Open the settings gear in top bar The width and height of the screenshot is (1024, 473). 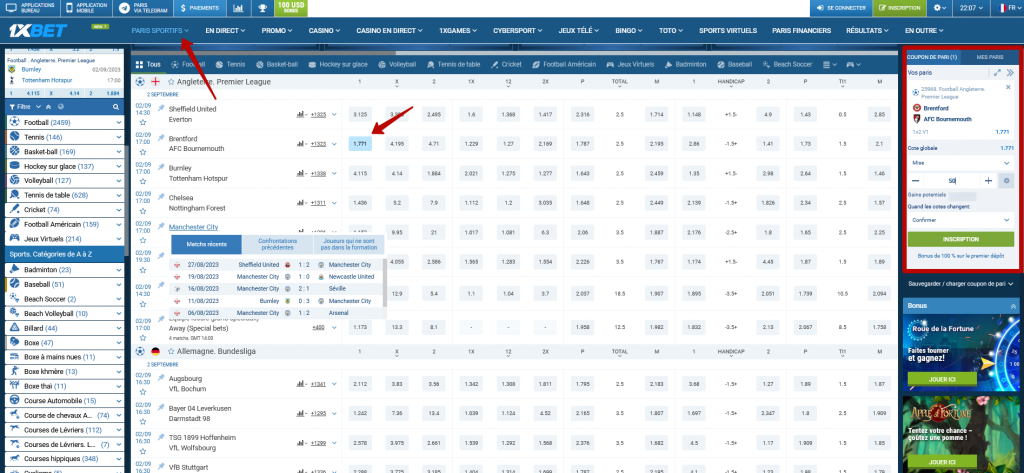[x=940, y=8]
